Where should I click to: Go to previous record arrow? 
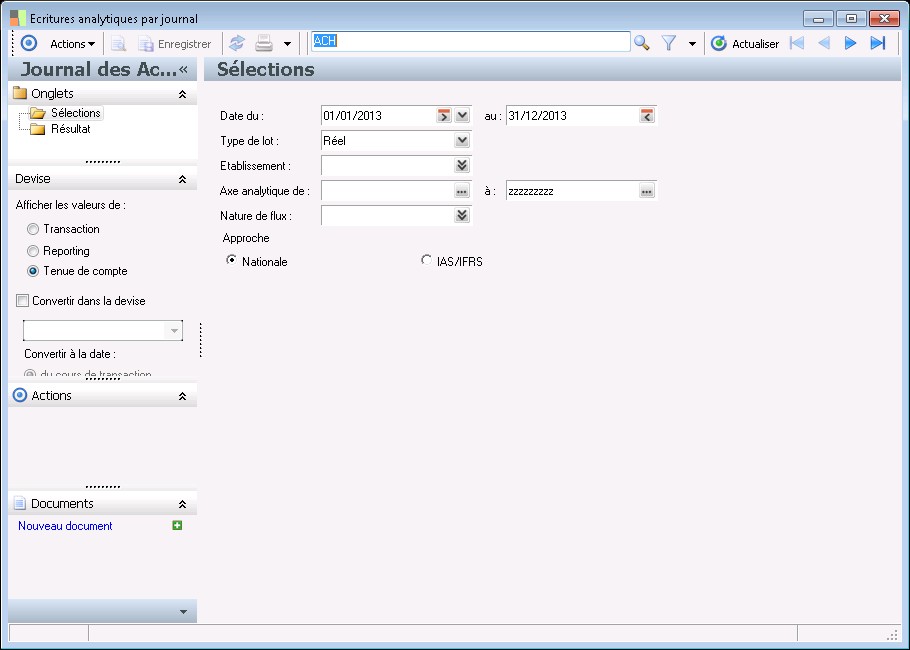coord(824,43)
